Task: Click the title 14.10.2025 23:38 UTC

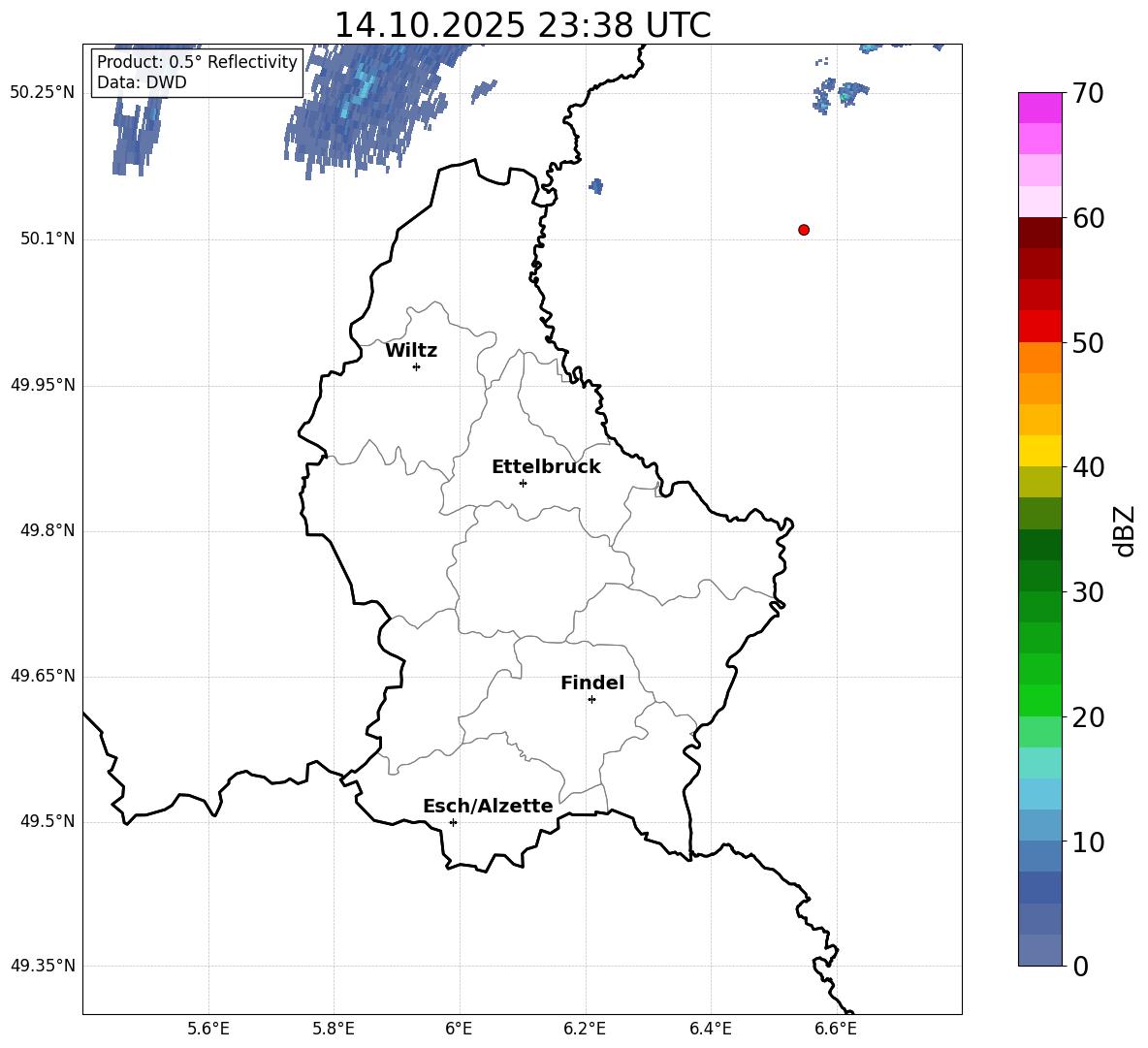Action: [522, 25]
